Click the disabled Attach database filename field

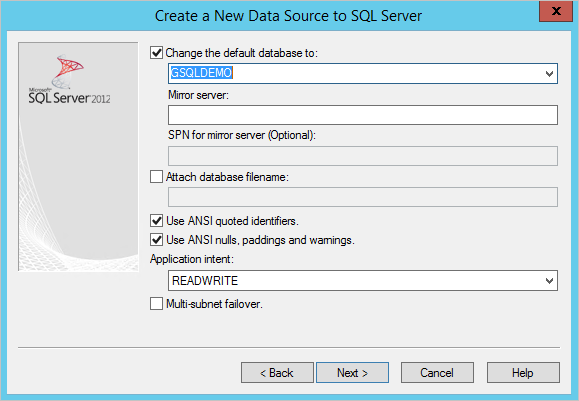tap(363, 197)
